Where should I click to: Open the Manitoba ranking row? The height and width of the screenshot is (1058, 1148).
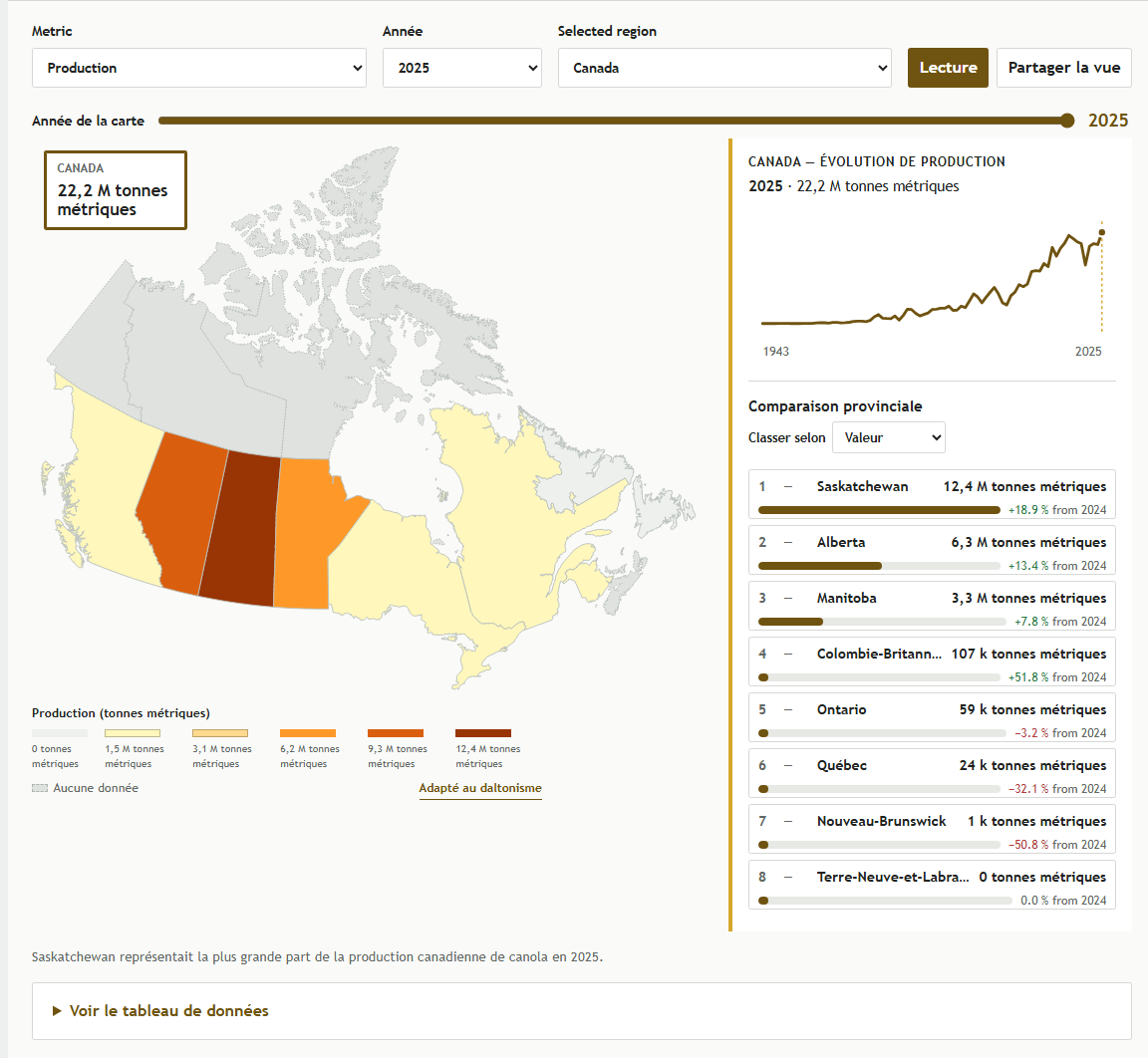coord(932,606)
